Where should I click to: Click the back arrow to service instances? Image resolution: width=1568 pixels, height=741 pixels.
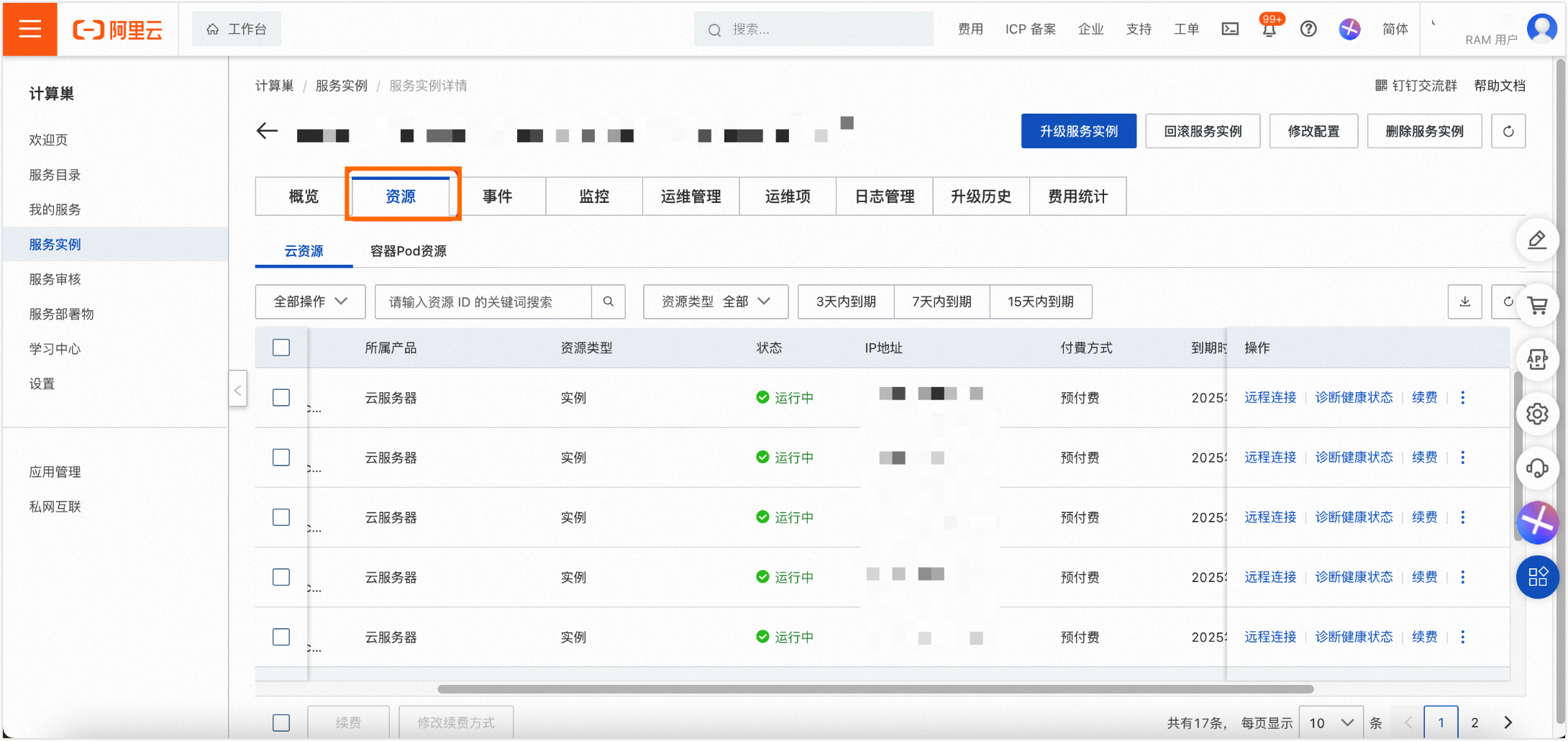click(x=267, y=131)
